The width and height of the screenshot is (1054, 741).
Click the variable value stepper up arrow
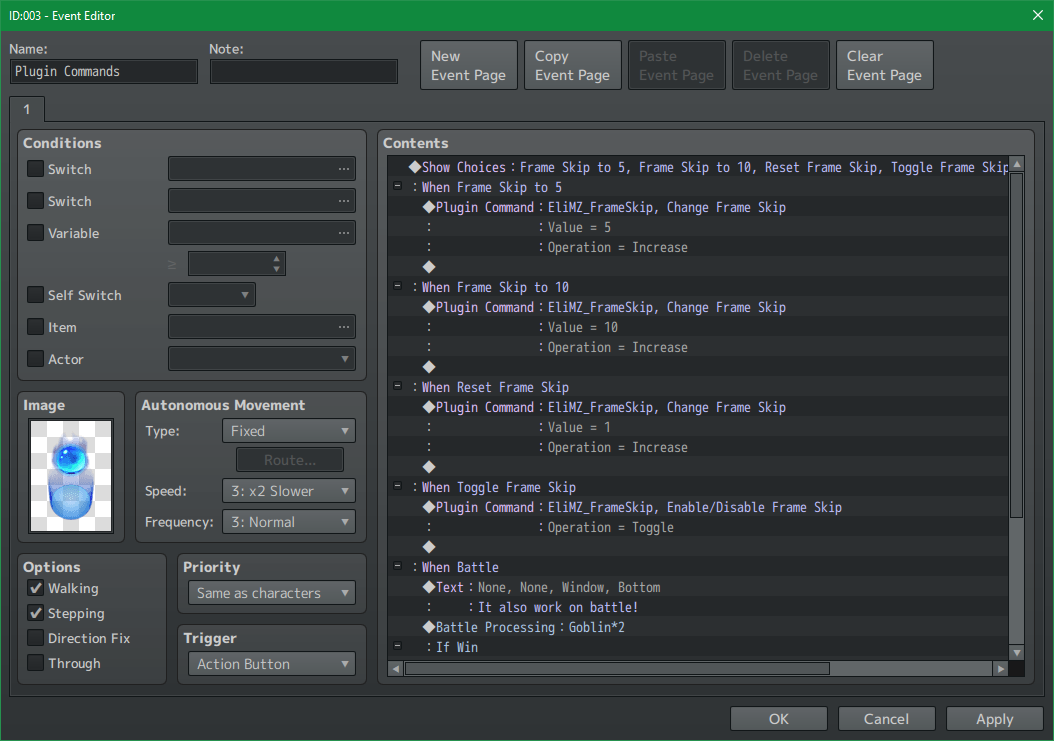276,258
